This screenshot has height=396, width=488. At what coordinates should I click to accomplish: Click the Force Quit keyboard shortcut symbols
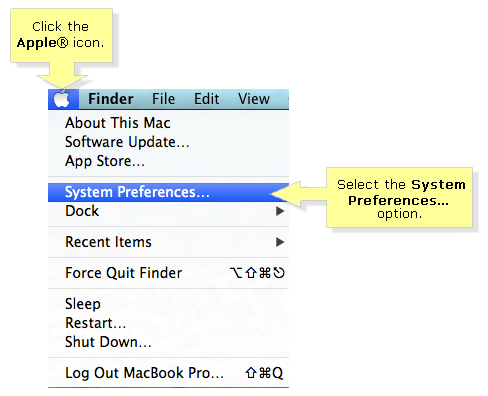[257, 273]
